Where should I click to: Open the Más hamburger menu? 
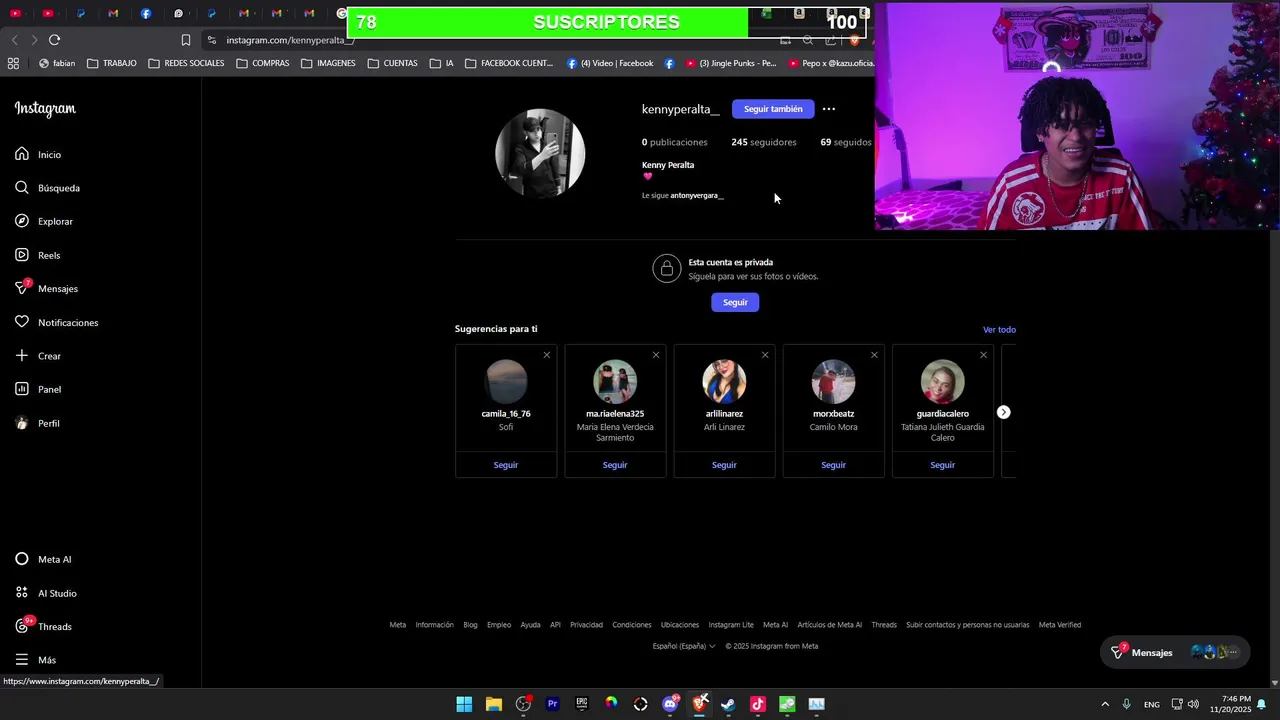pyautogui.click(x=22, y=660)
